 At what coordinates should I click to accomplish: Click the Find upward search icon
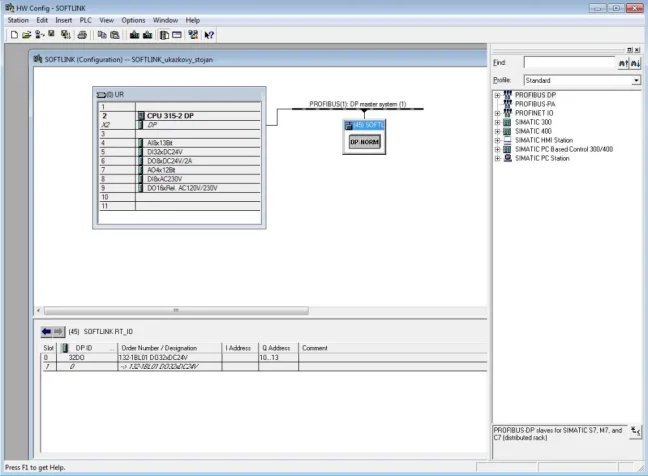coord(622,63)
